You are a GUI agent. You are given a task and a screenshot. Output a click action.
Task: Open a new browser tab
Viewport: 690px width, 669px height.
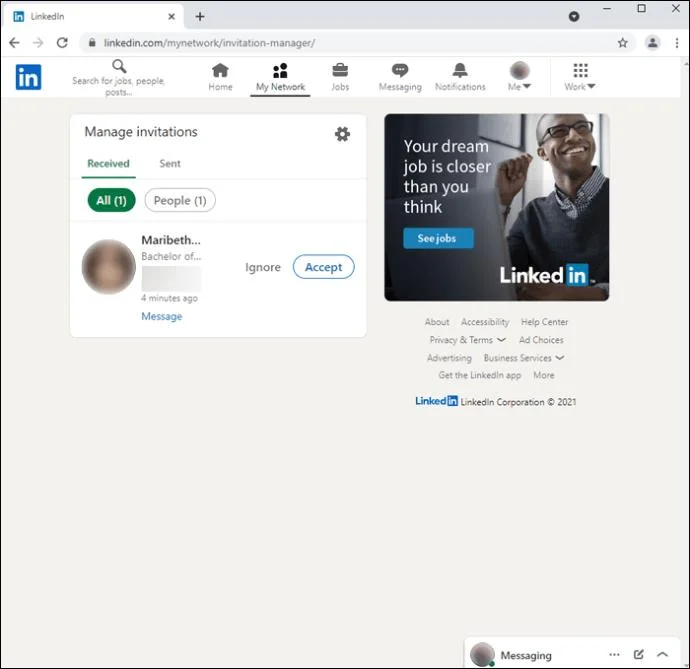click(x=200, y=17)
